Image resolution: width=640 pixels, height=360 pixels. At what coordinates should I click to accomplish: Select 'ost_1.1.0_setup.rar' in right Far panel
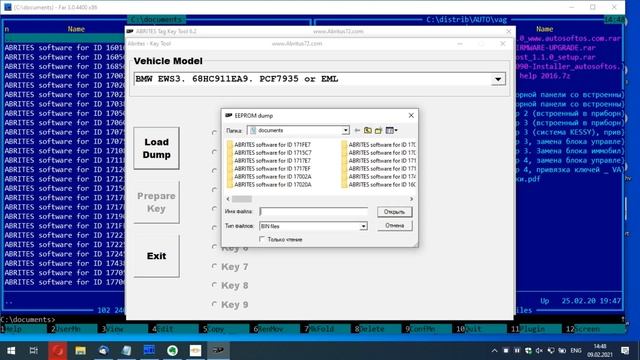(556, 57)
